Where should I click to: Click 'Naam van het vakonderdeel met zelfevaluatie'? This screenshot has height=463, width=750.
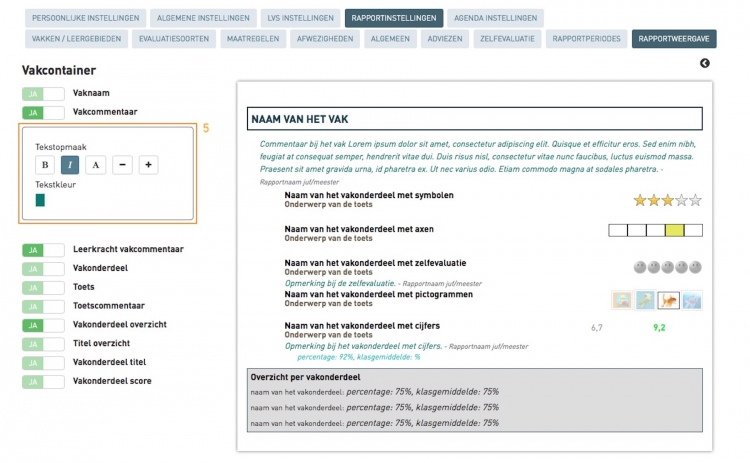(375, 263)
